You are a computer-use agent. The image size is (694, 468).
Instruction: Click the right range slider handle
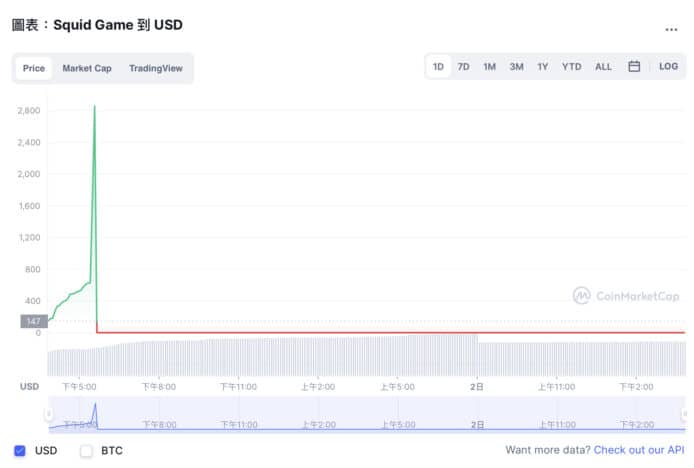tap(683, 414)
